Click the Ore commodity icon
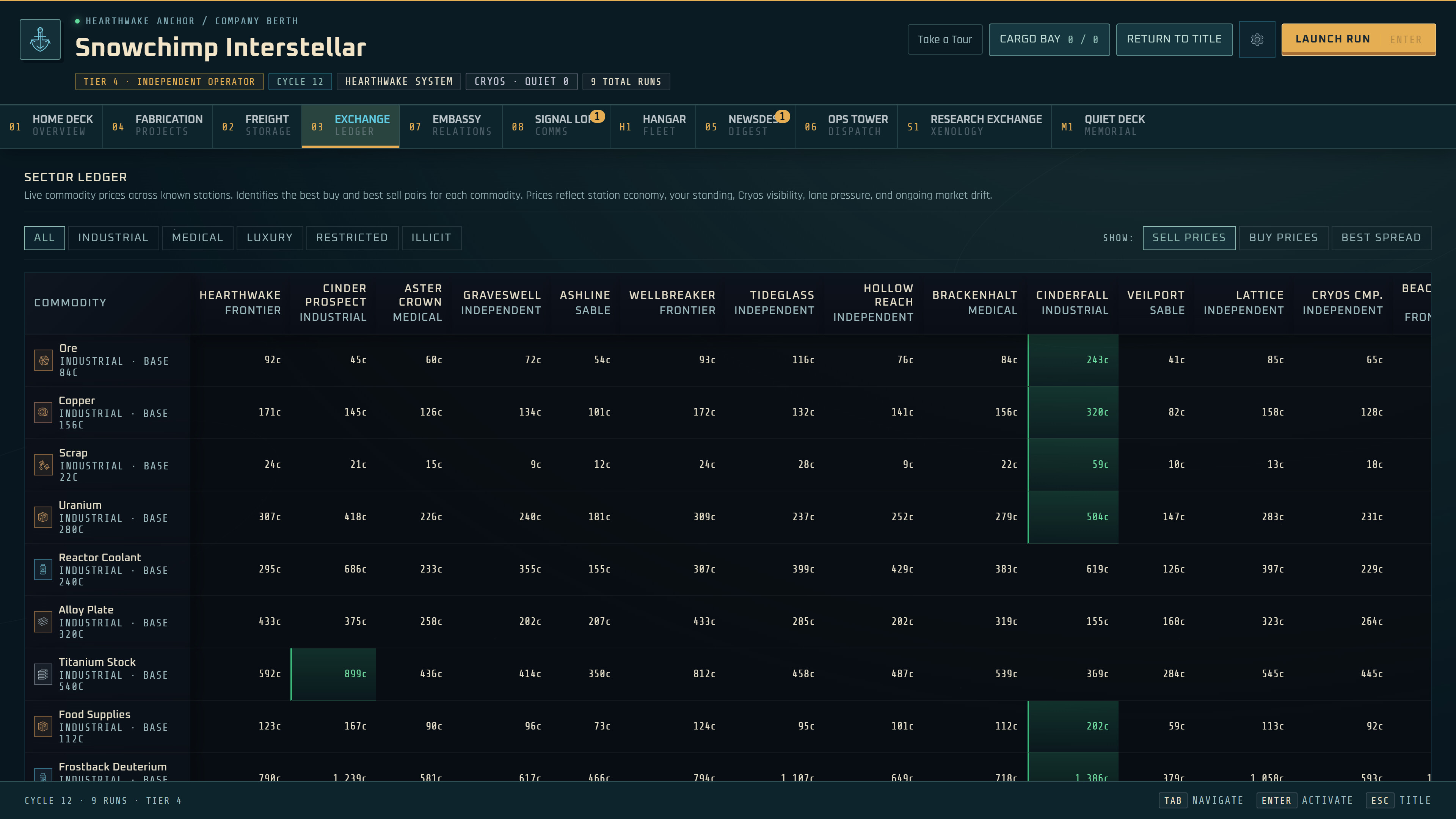This screenshot has height=819, width=1456. (44, 360)
